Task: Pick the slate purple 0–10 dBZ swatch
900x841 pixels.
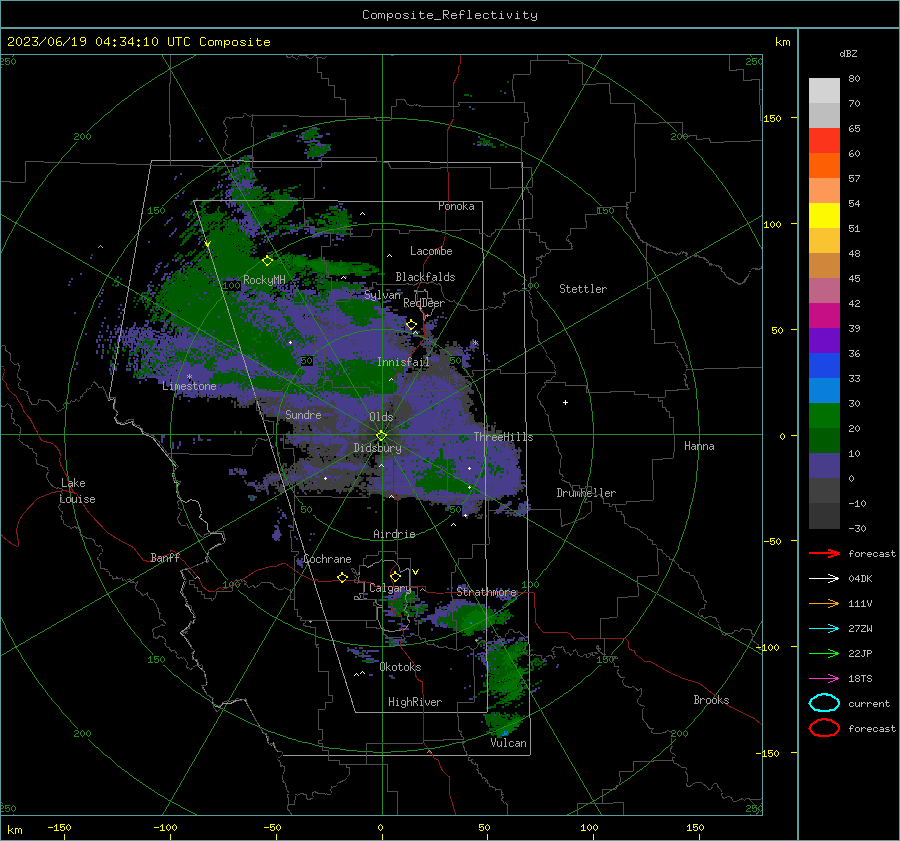Action: (x=824, y=465)
